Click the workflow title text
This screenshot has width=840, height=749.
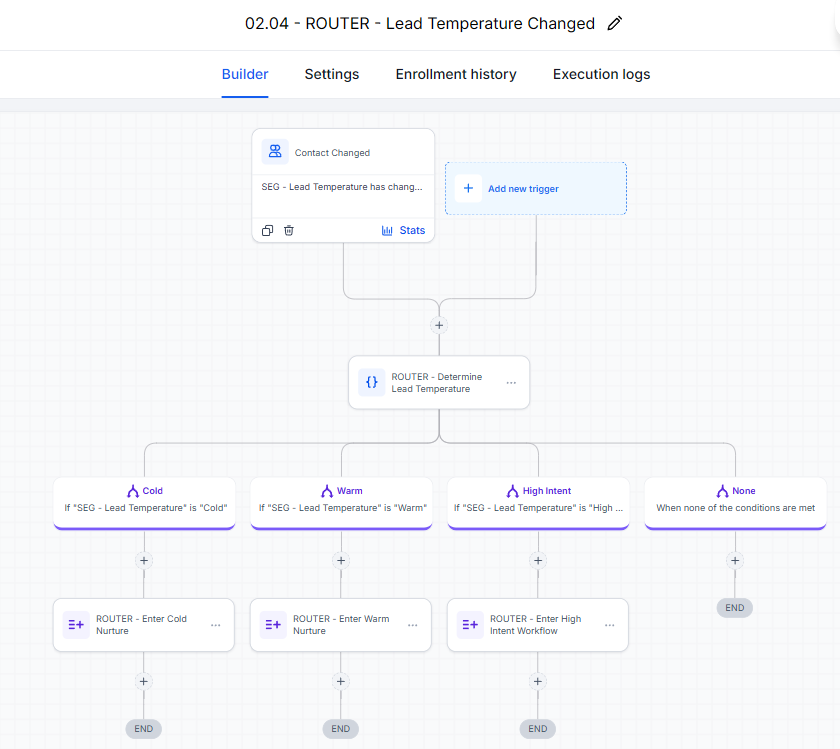(x=420, y=24)
